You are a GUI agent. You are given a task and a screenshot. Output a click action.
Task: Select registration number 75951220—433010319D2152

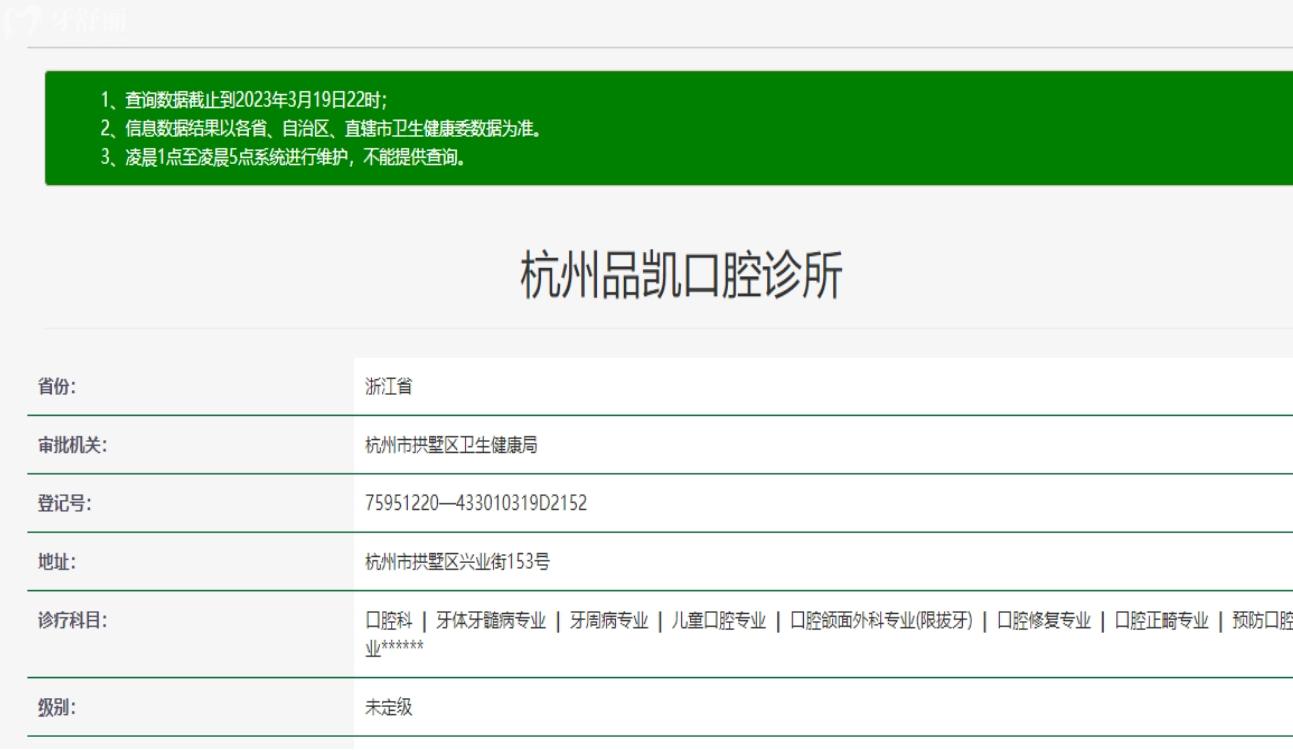[476, 503]
